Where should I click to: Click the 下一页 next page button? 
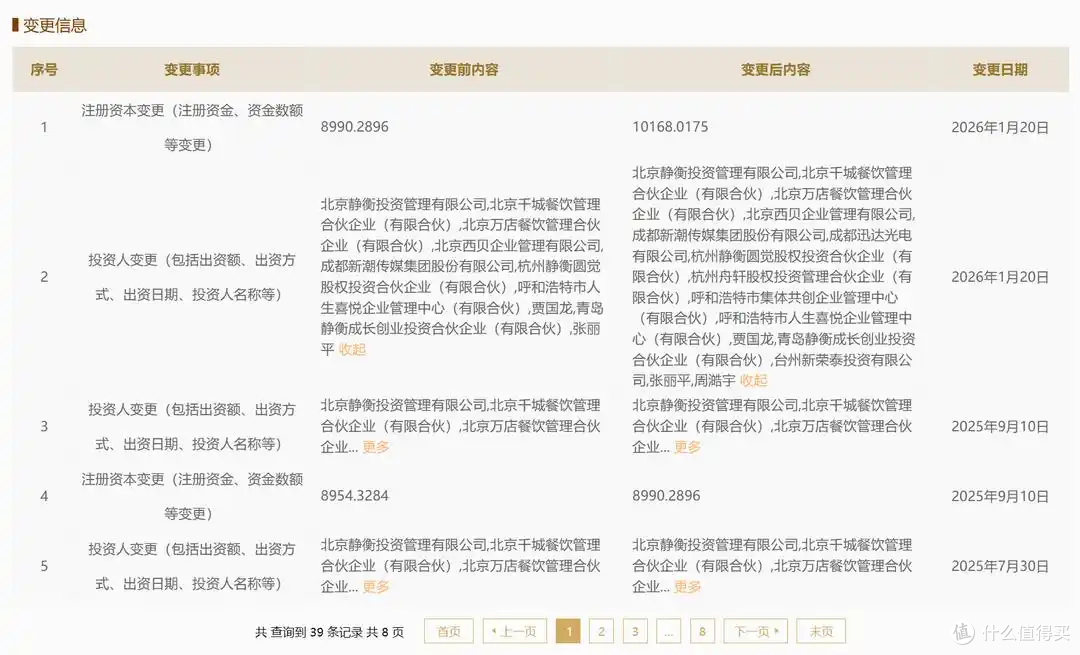point(755,631)
